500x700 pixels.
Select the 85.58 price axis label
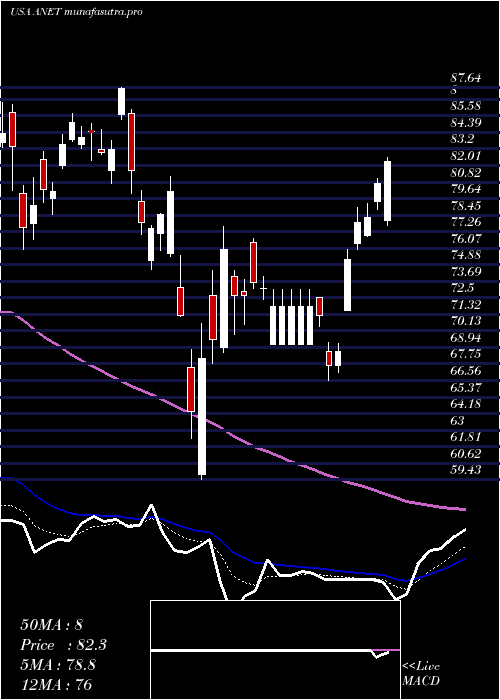click(x=466, y=106)
